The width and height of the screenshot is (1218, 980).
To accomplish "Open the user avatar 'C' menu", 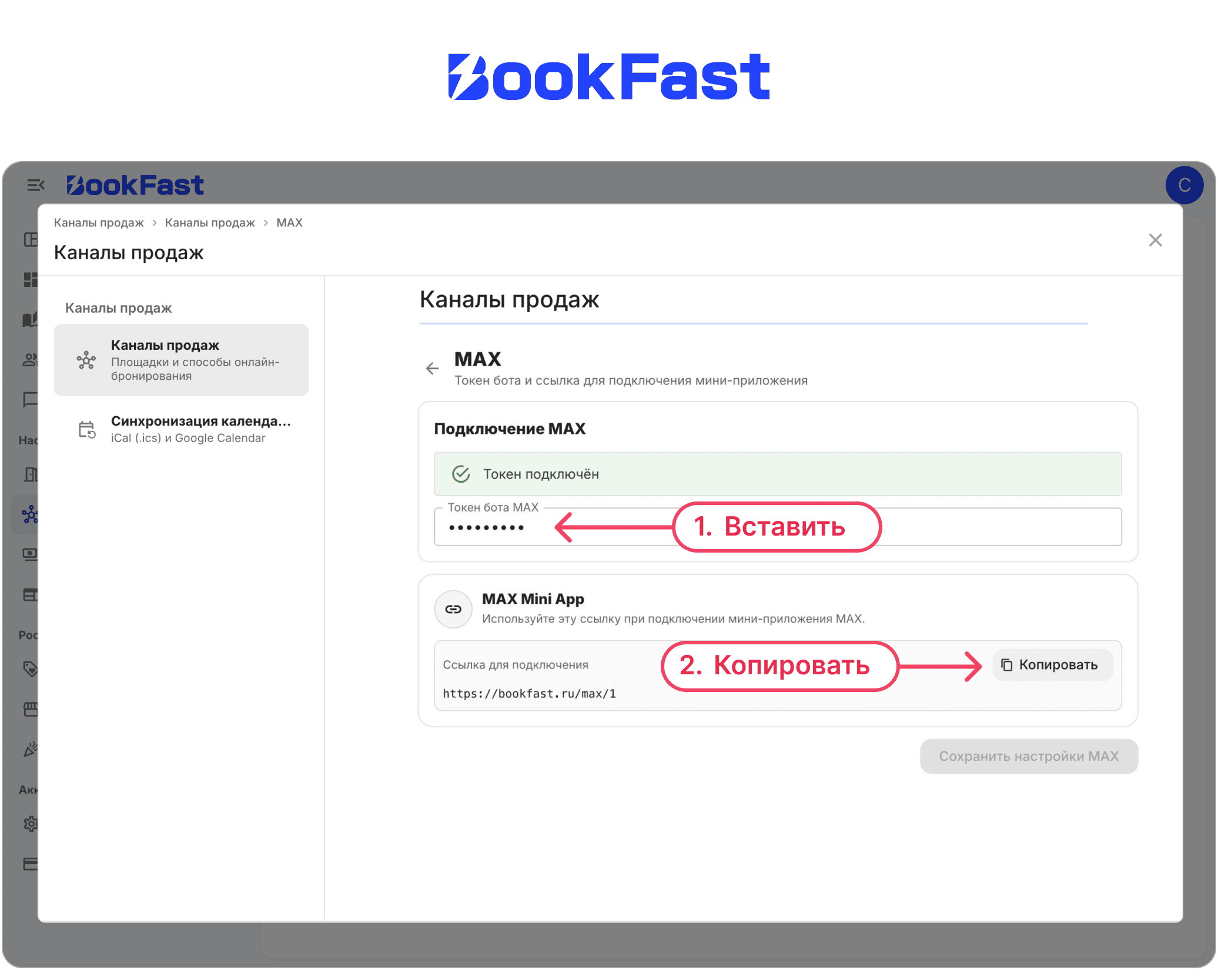I will pyautogui.click(x=1184, y=185).
